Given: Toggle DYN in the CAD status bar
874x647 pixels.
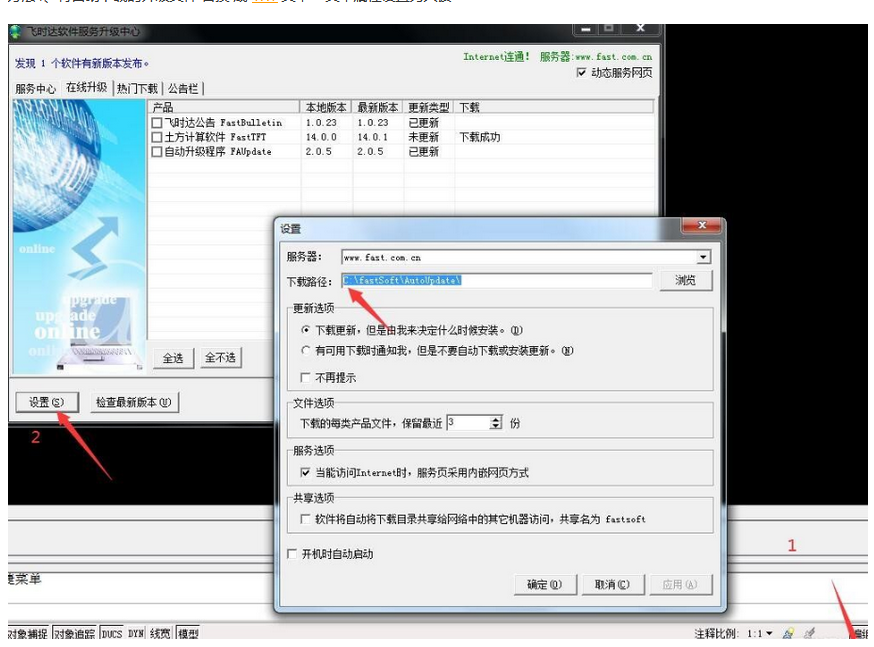Looking at the screenshot, I should pyautogui.click(x=136, y=634).
